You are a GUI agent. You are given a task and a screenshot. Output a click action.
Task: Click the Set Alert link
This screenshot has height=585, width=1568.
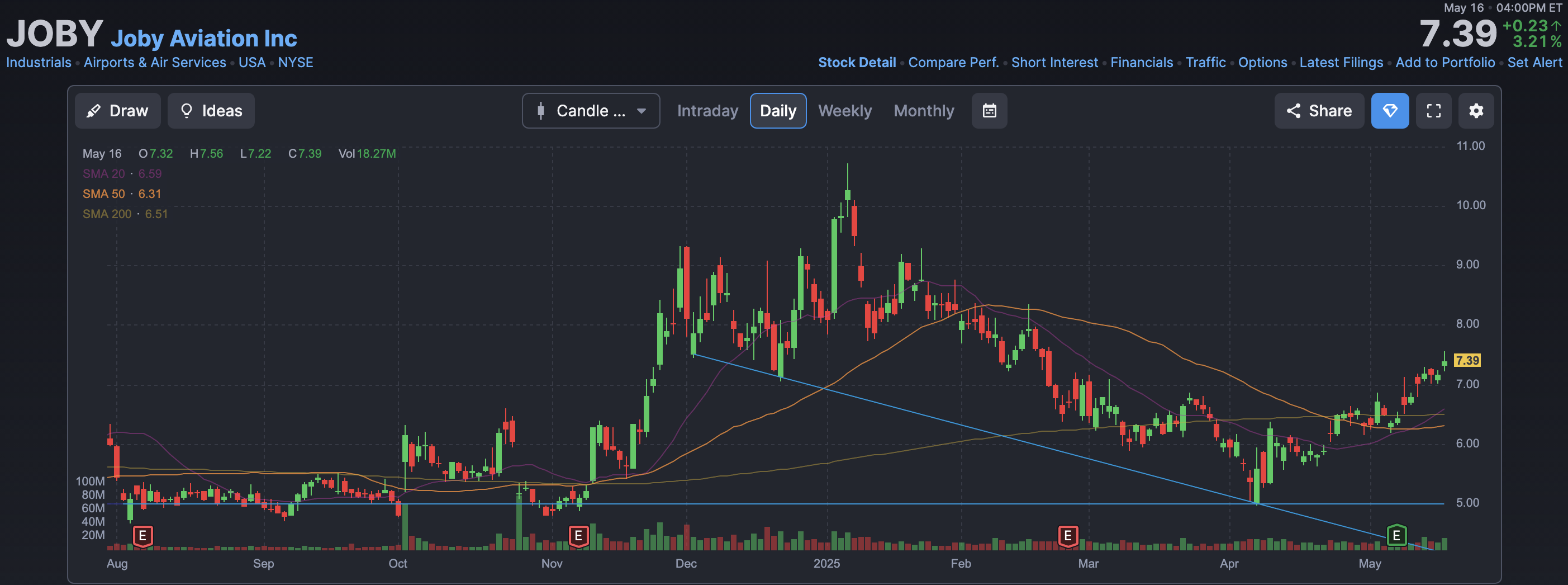(x=1534, y=62)
